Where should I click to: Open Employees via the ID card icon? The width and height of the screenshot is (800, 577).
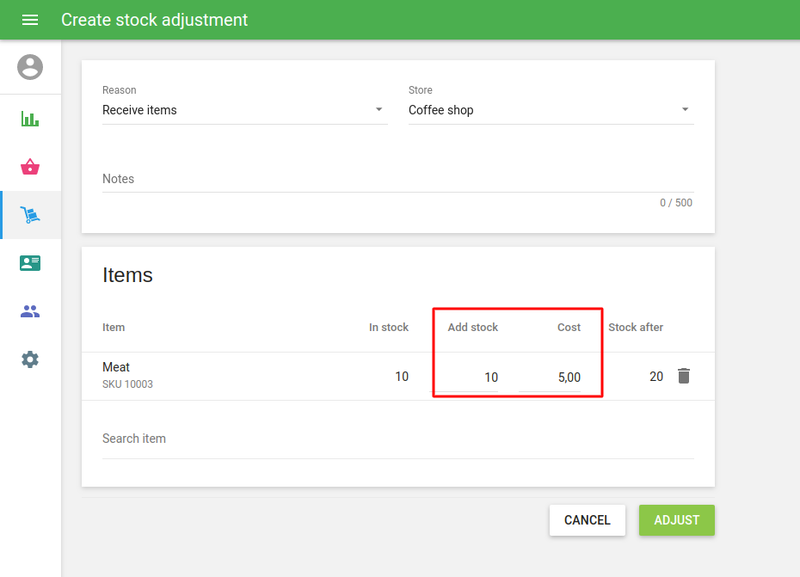coord(30,263)
